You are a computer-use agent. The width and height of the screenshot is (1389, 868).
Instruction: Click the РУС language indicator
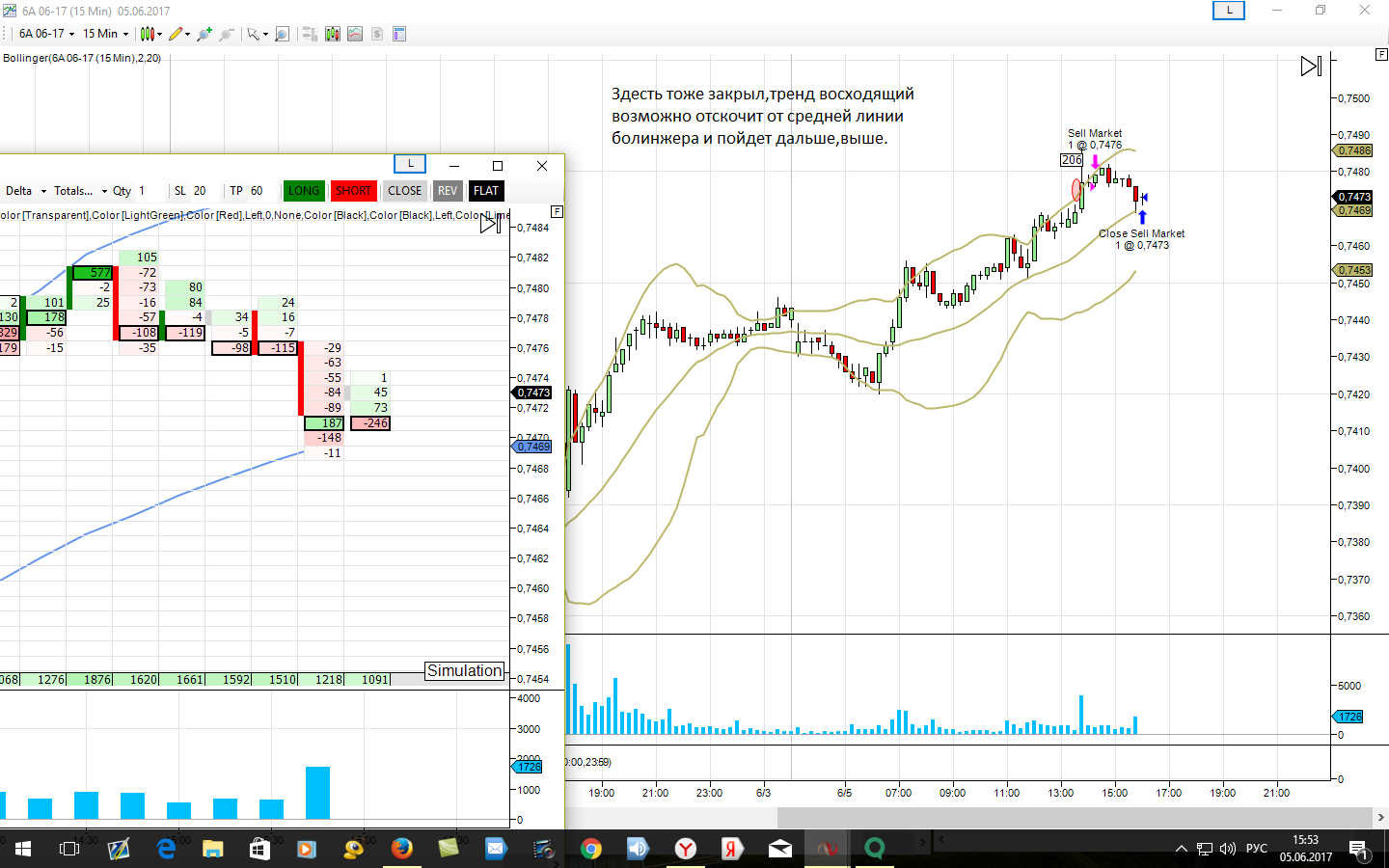click(x=1257, y=849)
